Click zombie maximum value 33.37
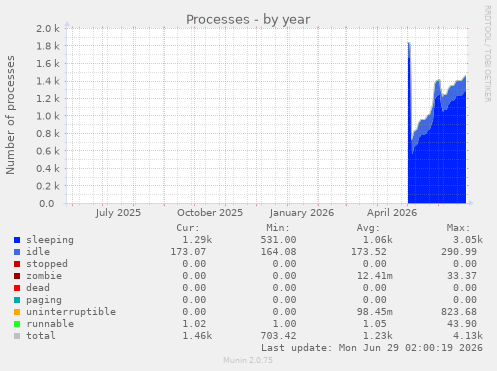Viewport: 497px width, 371px height. click(x=462, y=276)
